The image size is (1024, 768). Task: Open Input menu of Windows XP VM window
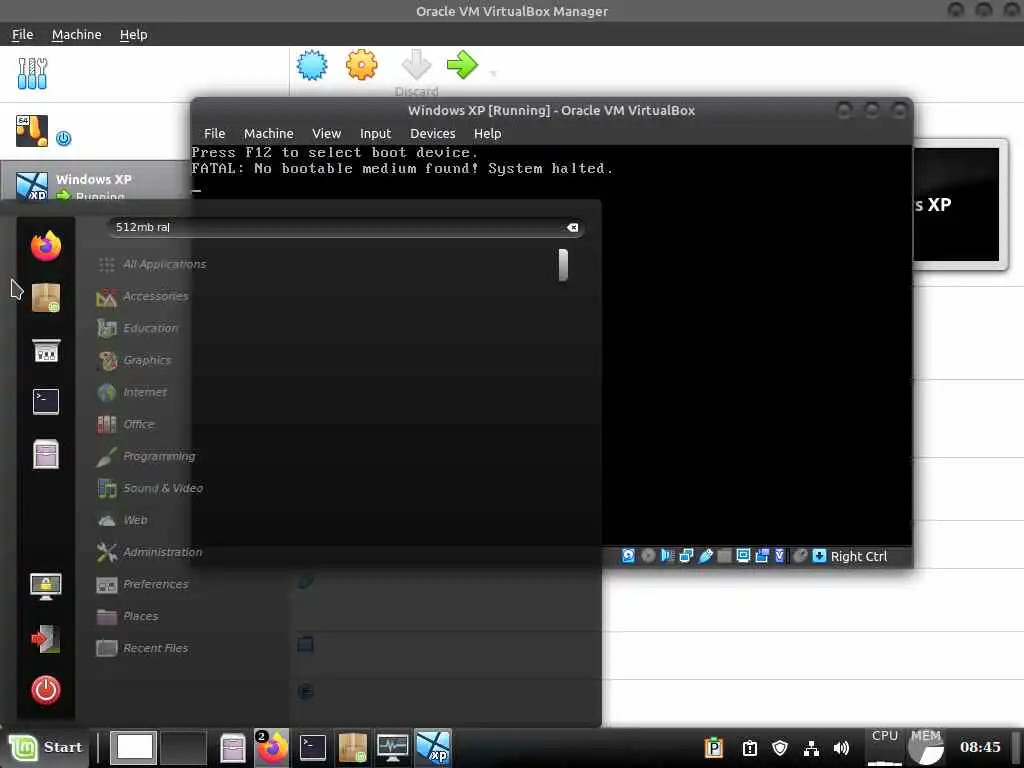tap(376, 133)
